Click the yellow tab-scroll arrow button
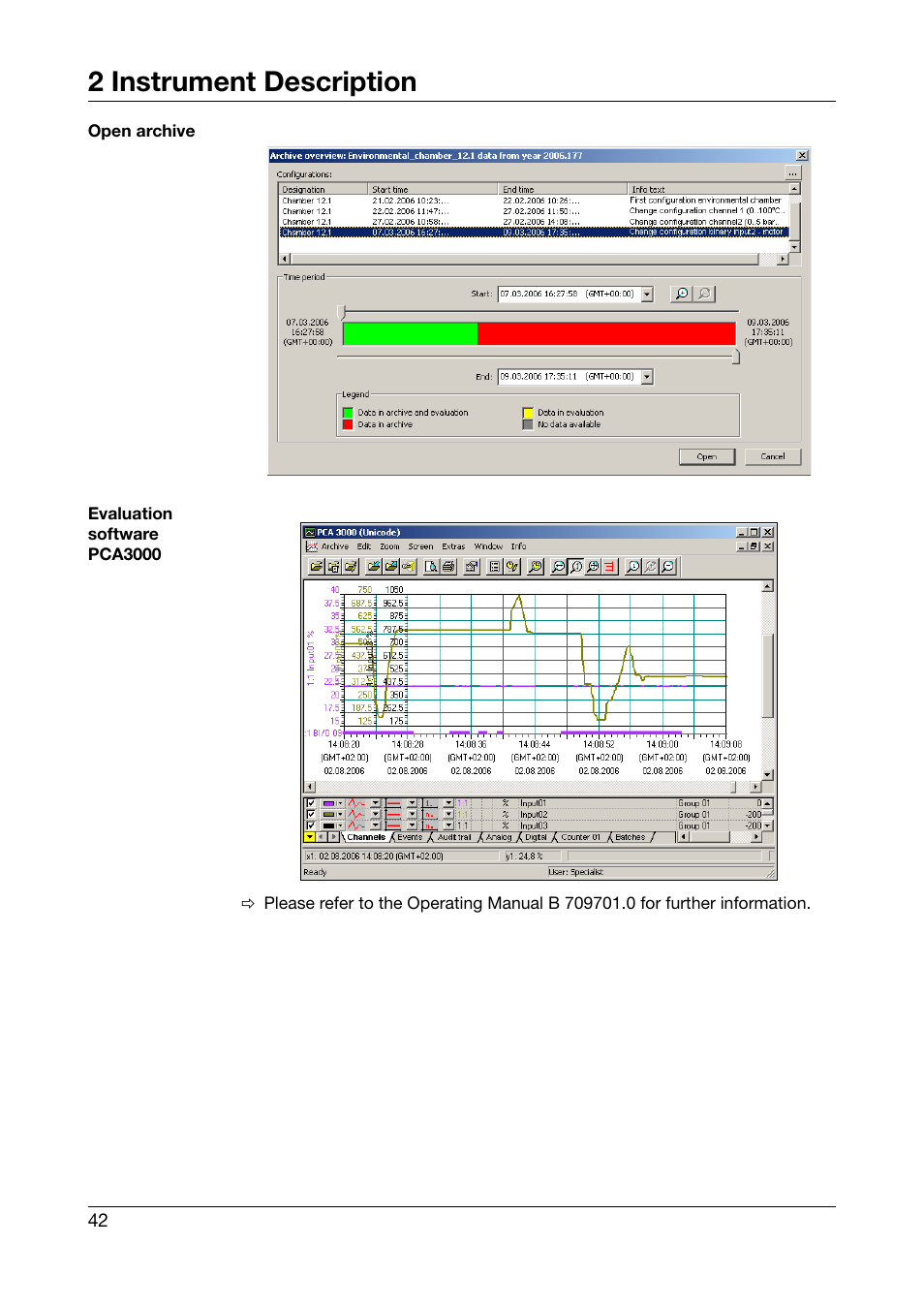The image size is (924, 1308). click(x=309, y=836)
